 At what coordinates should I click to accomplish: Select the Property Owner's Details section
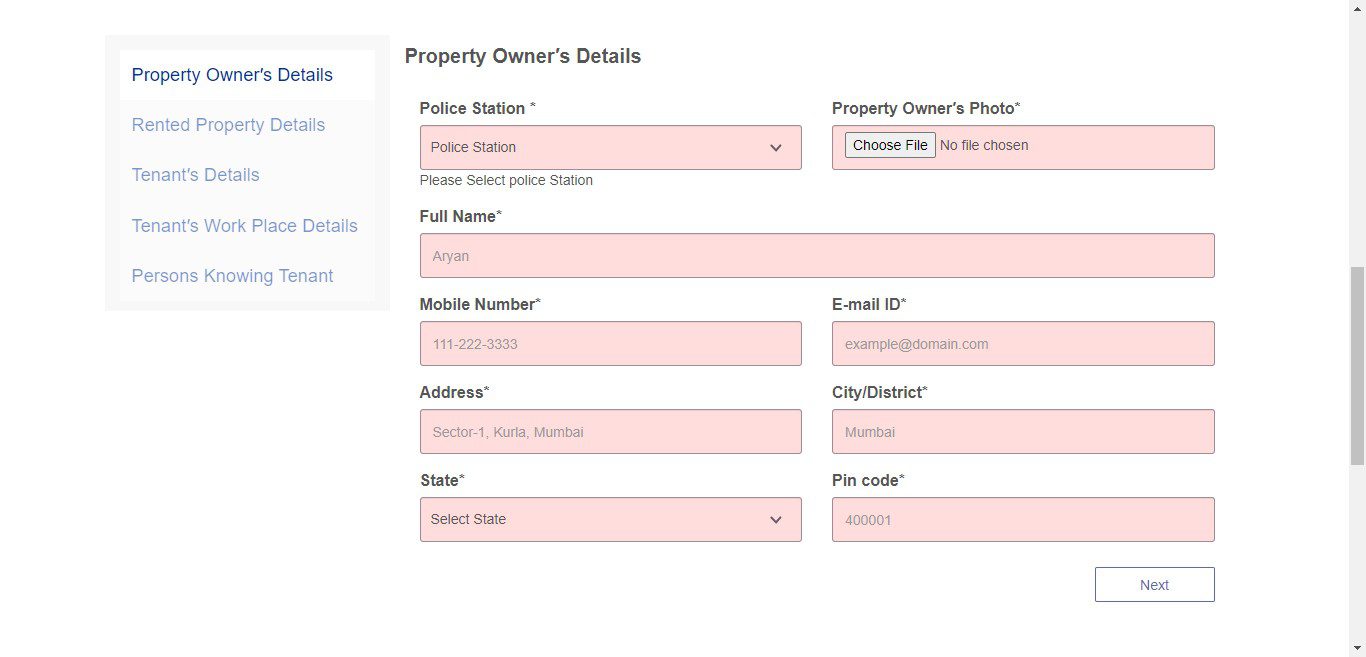click(232, 74)
